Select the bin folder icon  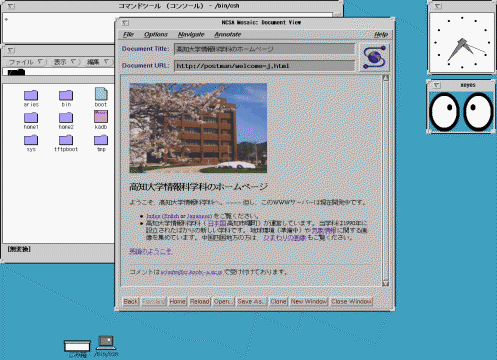(x=66, y=95)
